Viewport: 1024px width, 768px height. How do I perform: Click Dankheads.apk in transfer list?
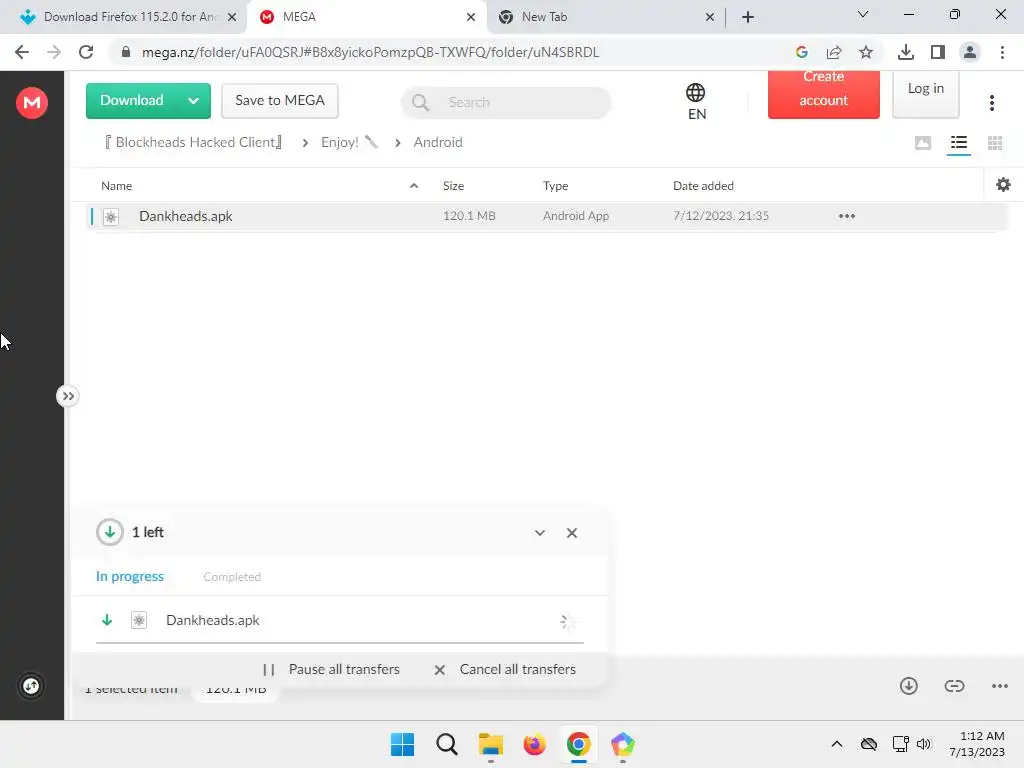212,620
